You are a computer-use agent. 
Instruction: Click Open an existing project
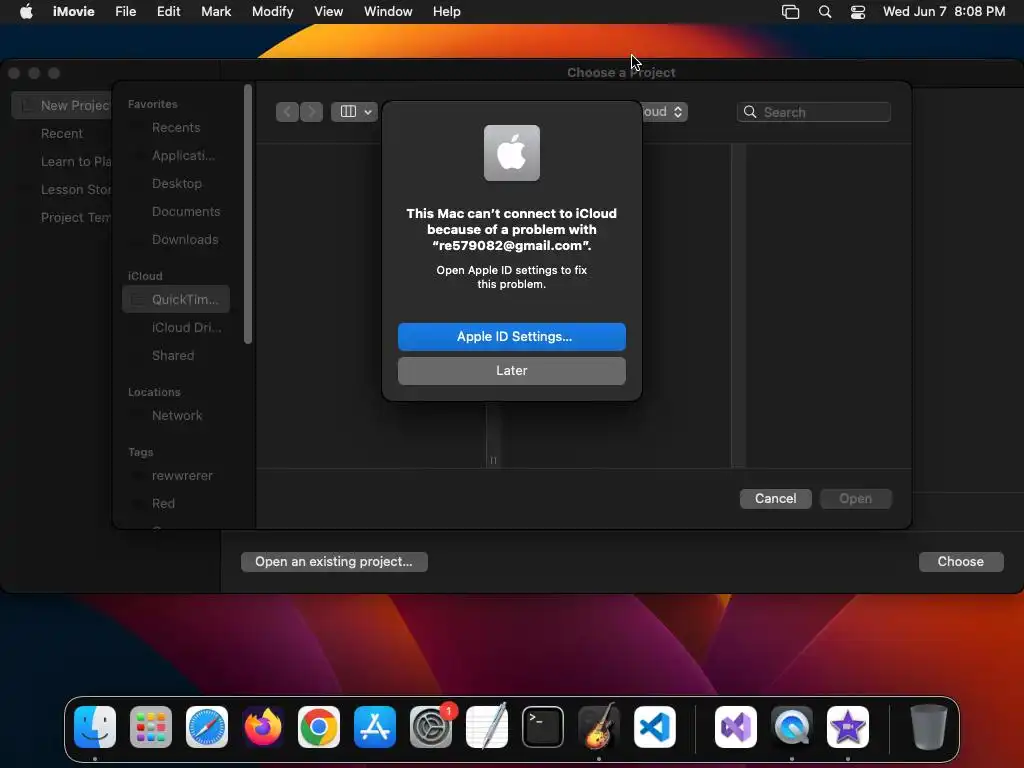point(334,562)
